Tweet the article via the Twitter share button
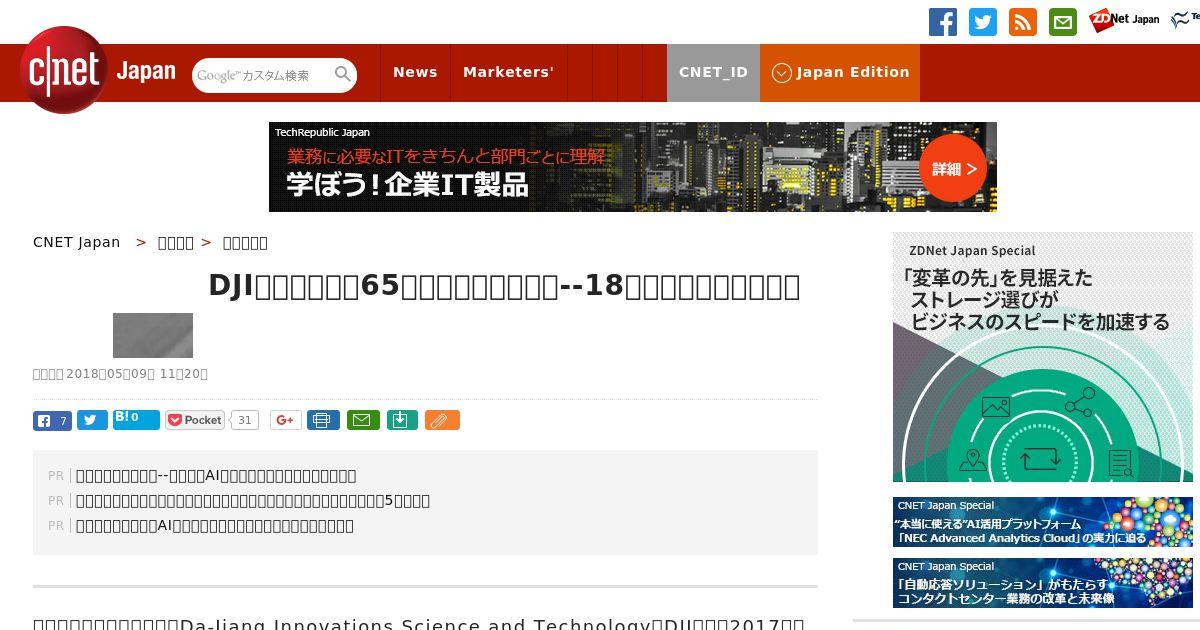This screenshot has height=630, width=1200. click(x=92, y=421)
